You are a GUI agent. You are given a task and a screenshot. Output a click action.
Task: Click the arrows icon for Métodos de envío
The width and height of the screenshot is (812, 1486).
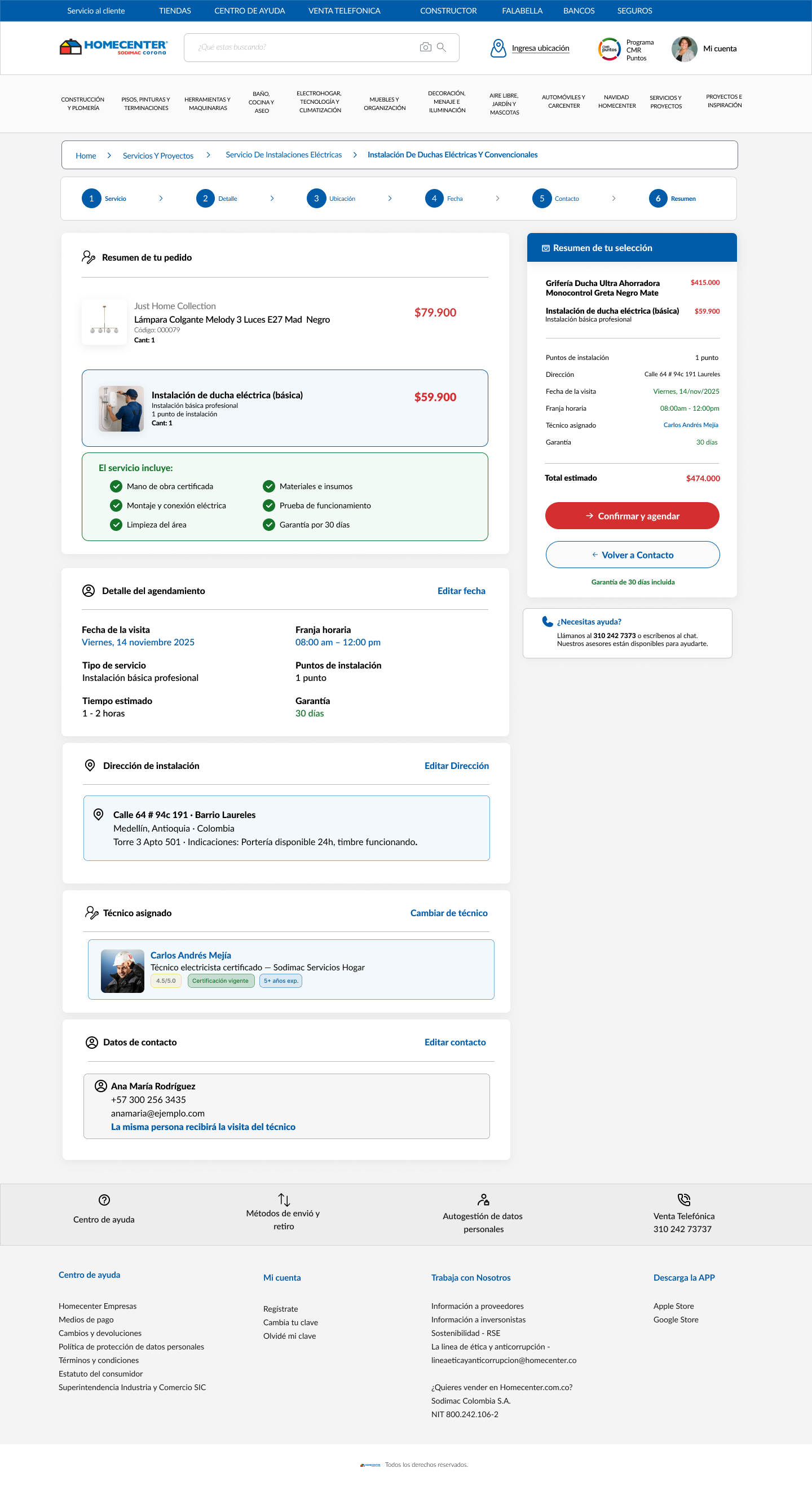coord(284,1200)
